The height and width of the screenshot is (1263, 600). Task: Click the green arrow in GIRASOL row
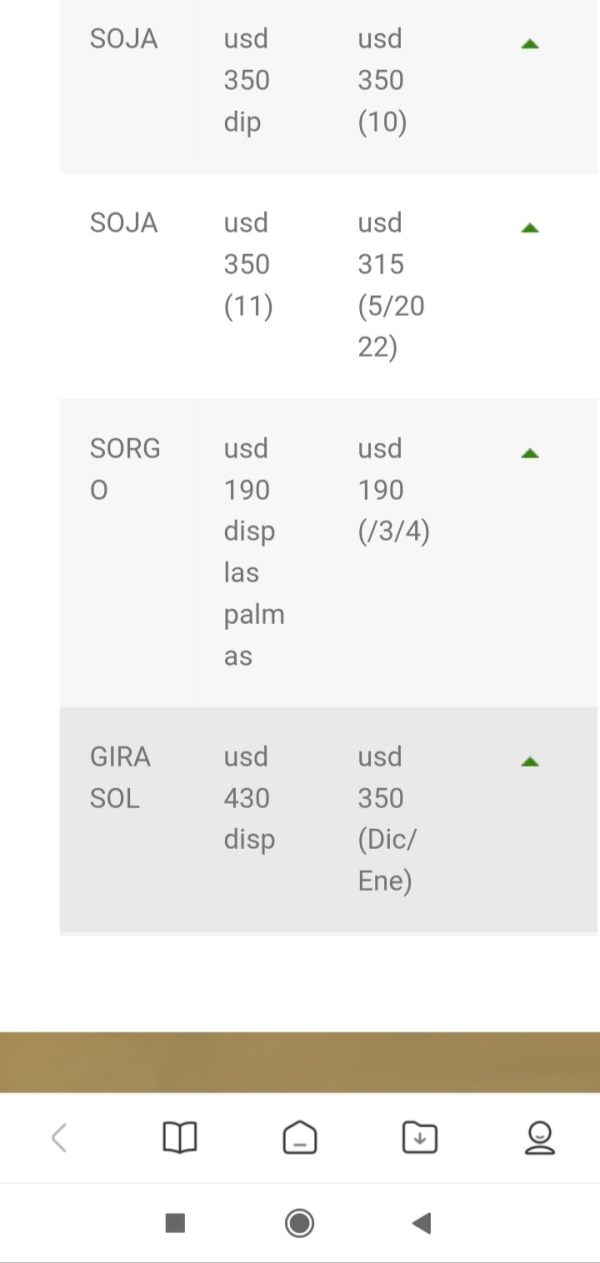point(530,762)
